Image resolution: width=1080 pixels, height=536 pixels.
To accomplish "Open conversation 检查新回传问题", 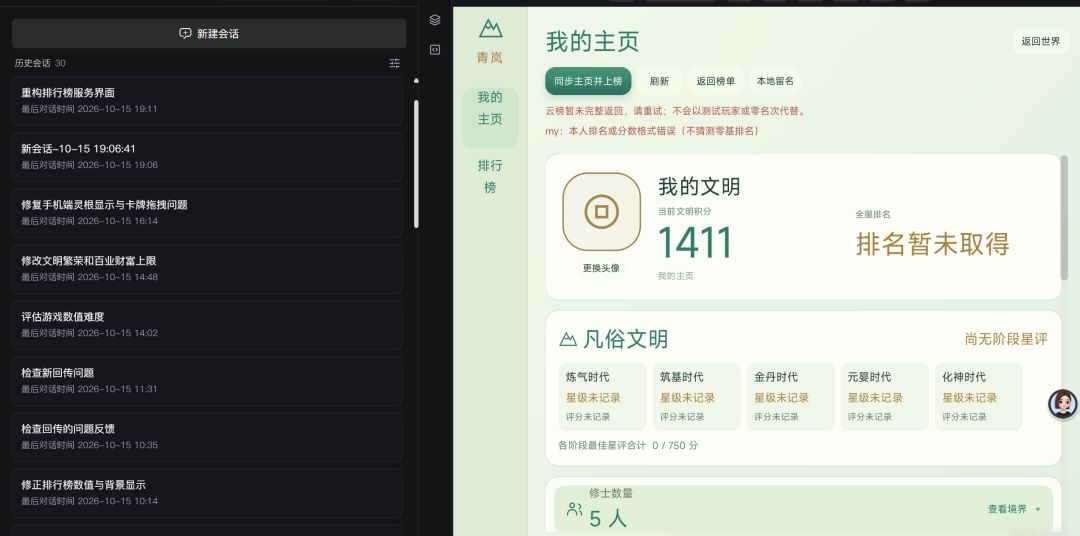I will (x=207, y=380).
